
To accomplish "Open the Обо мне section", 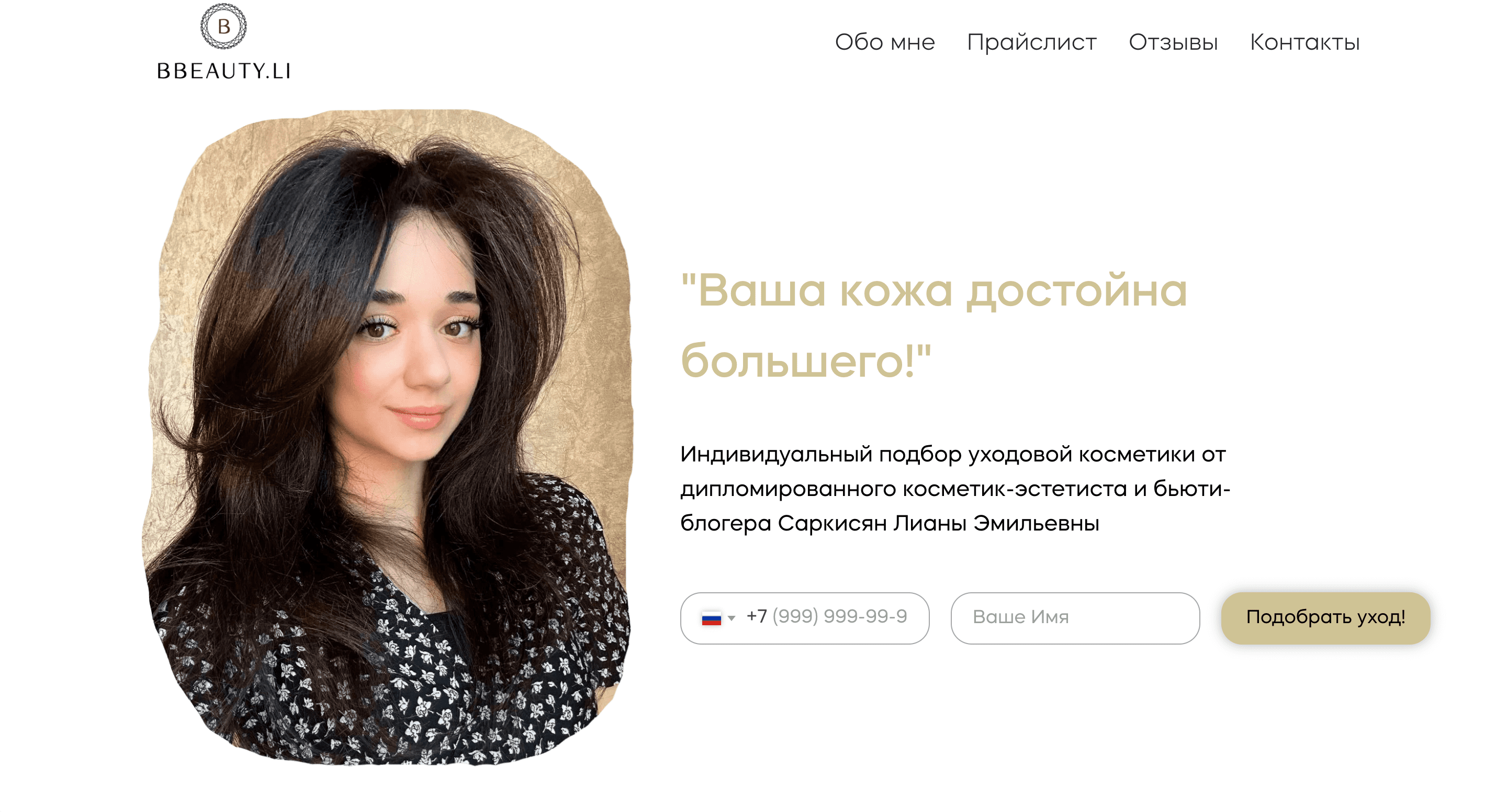I will click(884, 42).
